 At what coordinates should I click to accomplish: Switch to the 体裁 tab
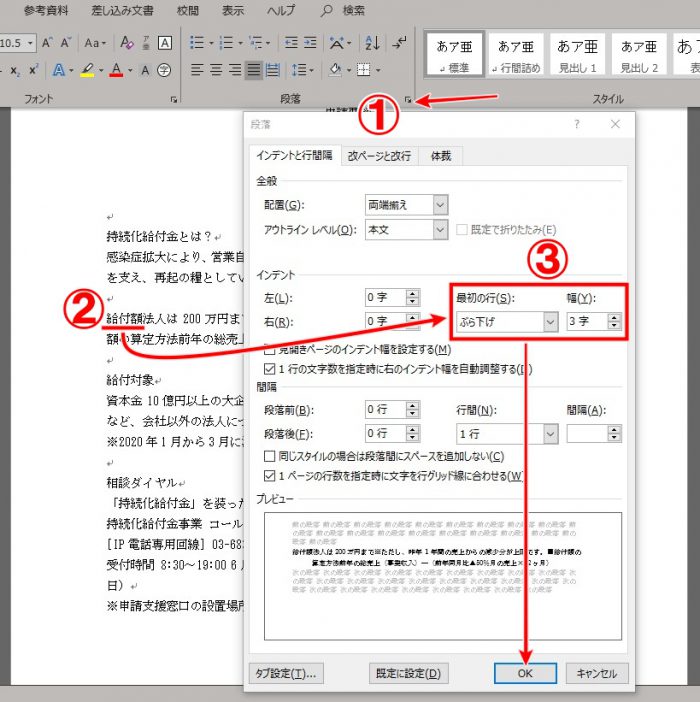click(x=441, y=156)
